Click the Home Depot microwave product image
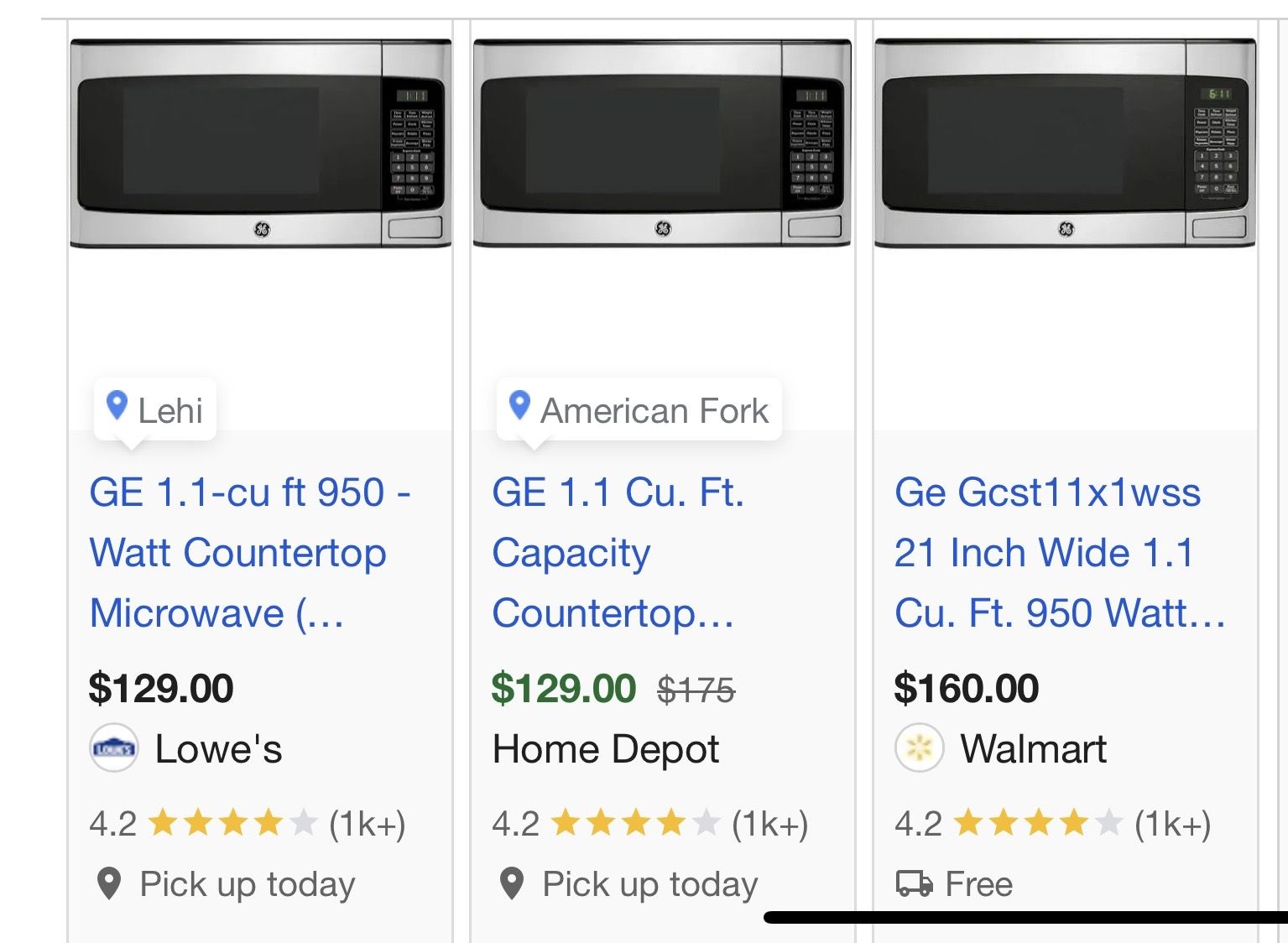Viewport: 1288px width, 943px height. [662, 143]
